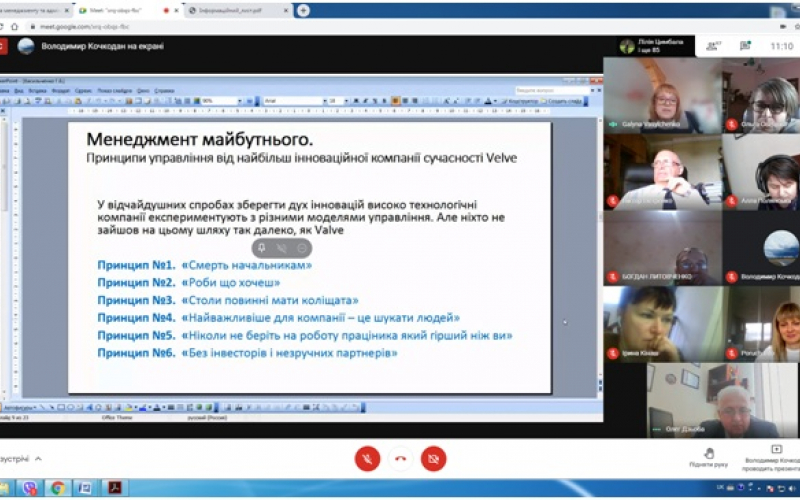
Task: Toggle text shadow formatting
Action: (x=384, y=101)
